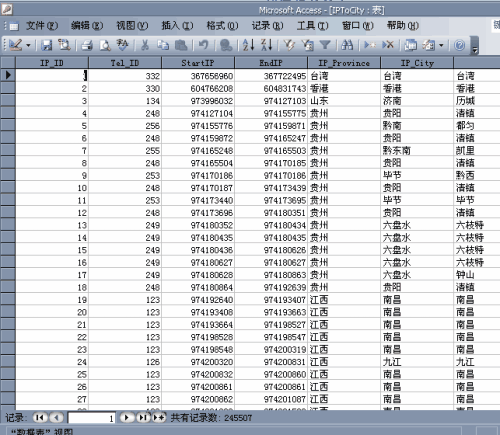Click the record number input field

(92, 418)
